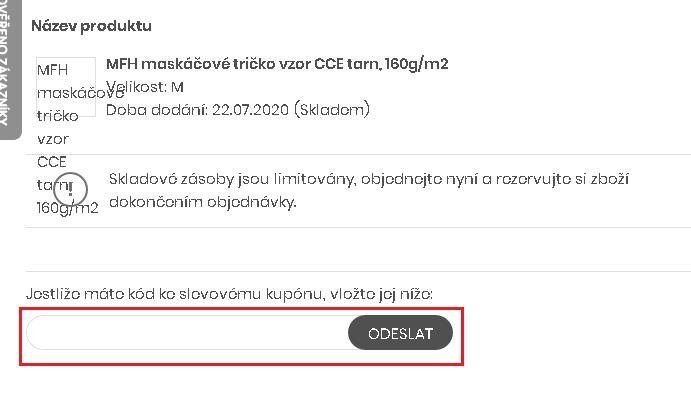Submit coupon with the ODESLAT button

click(x=400, y=334)
